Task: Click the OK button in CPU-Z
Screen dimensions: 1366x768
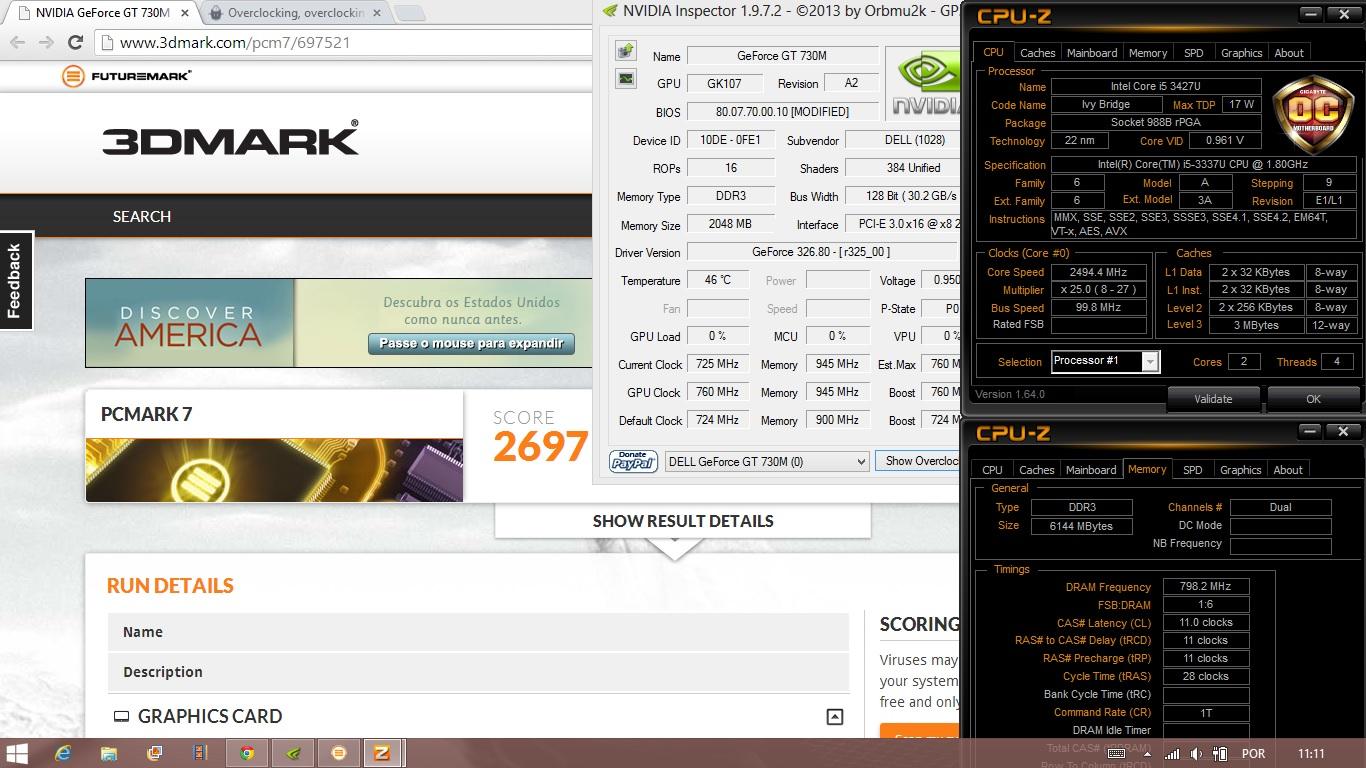Action: point(1313,399)
